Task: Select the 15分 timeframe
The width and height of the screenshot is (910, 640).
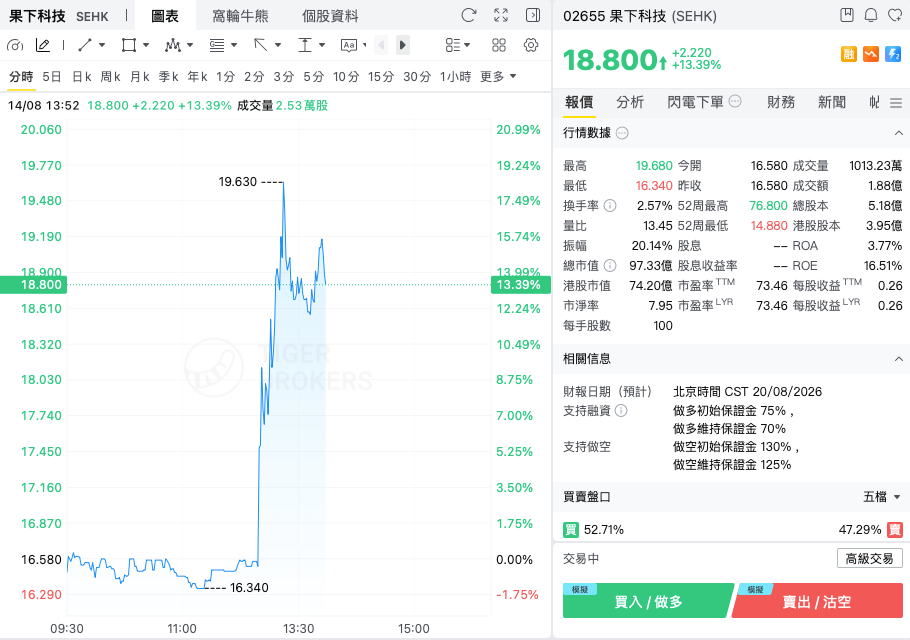Action: click(381, 77)
